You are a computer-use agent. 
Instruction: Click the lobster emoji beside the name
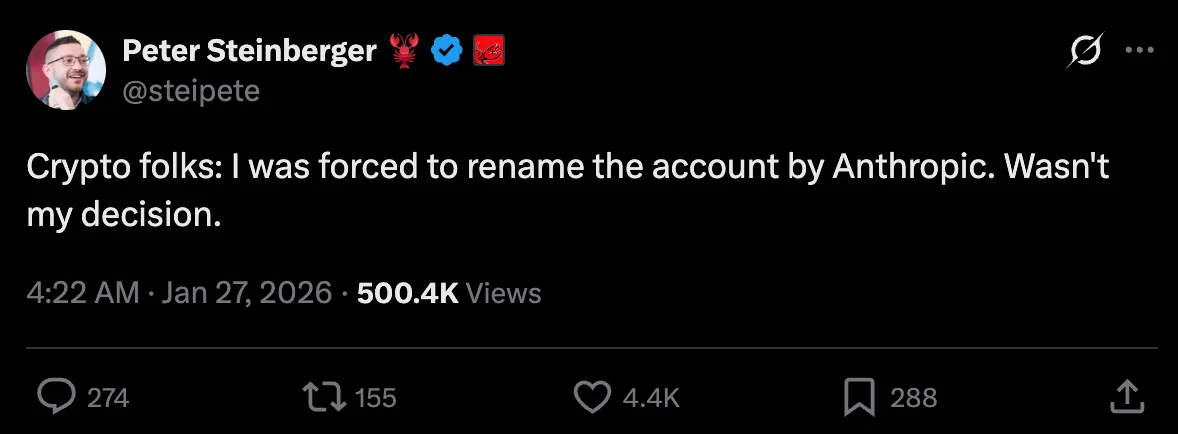[403, 50]
